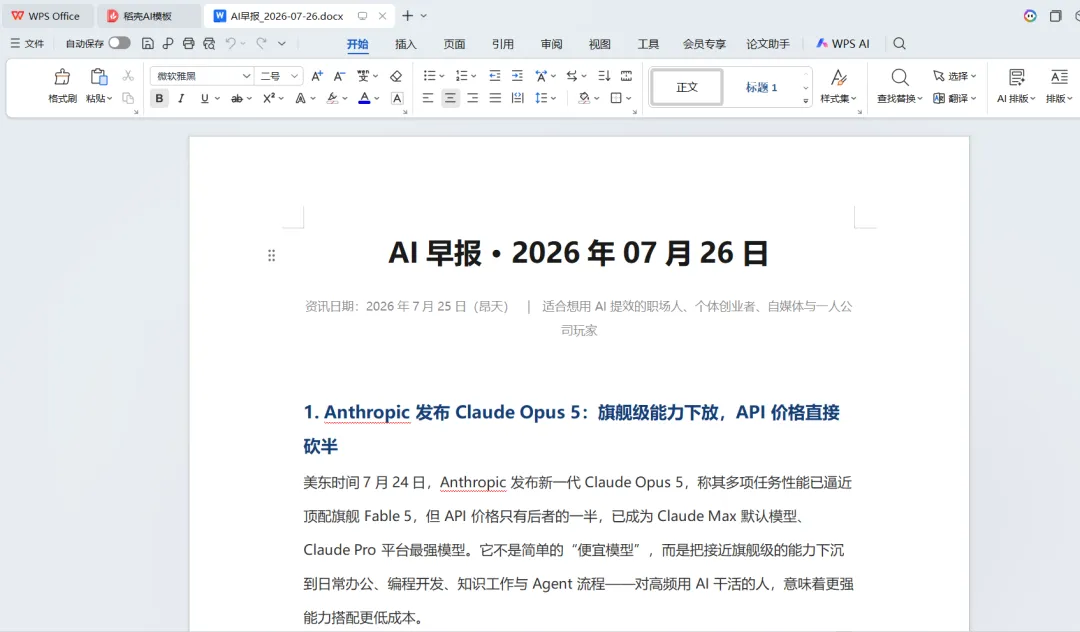Open the font name dropdown 微软雅黑
The height and width of the screenshot is (632, 1080).
246,76
